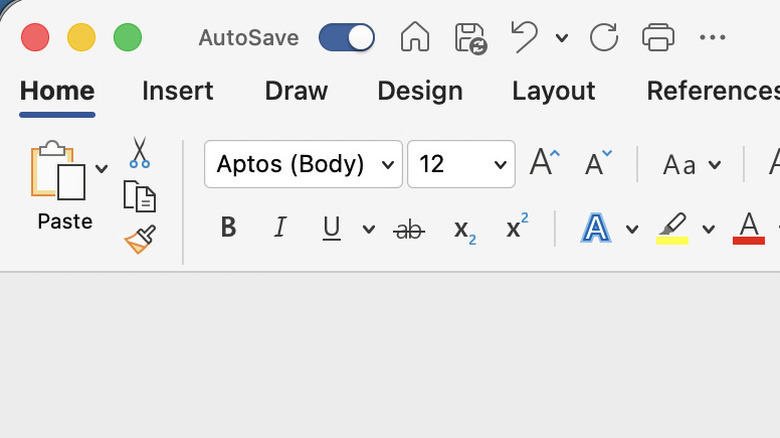780x438 pixels.
Task: Toggle Bold formatting
Action: coord(228,227)
